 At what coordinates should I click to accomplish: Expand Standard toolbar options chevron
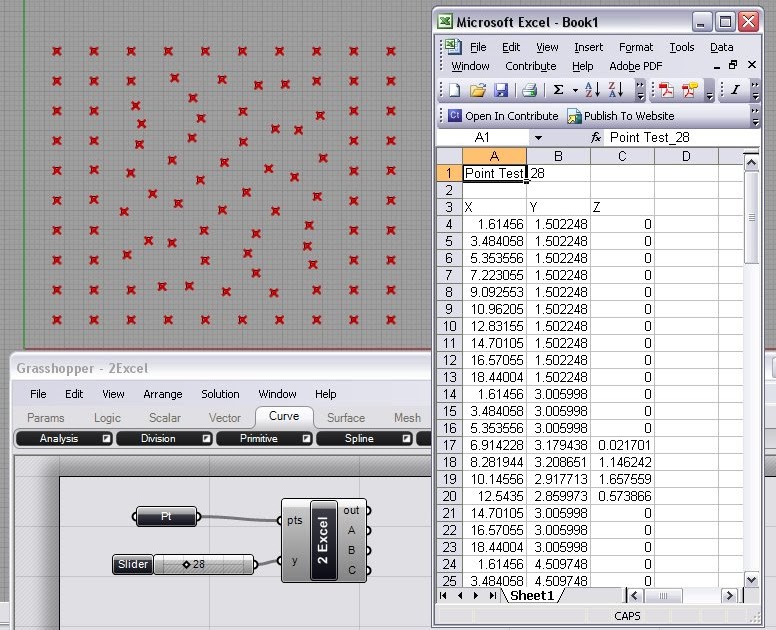point(640,90)
